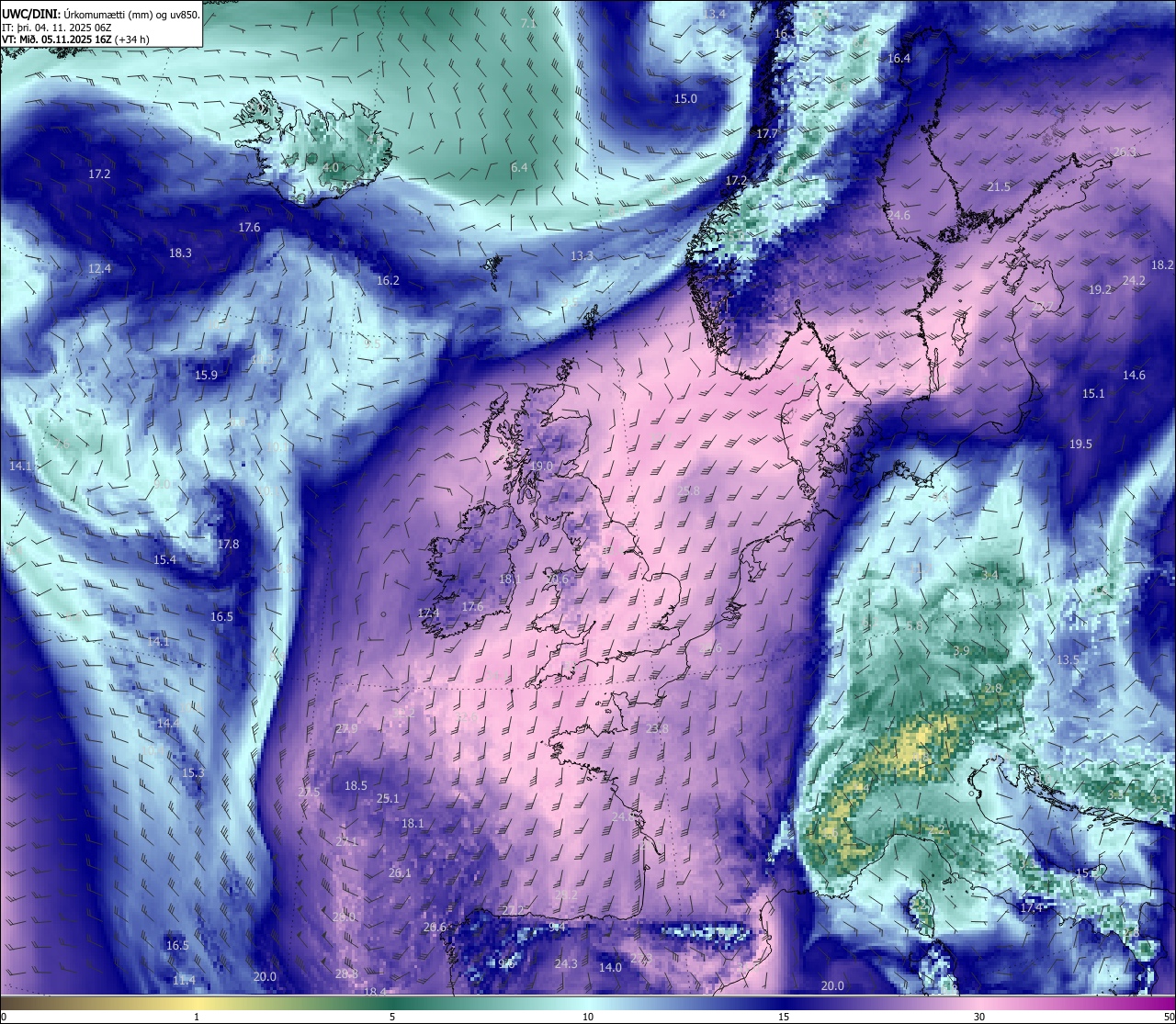Click the 16.4 value at top right
The height and width of the screenshot is (1024, 1176).
point(899,58)
